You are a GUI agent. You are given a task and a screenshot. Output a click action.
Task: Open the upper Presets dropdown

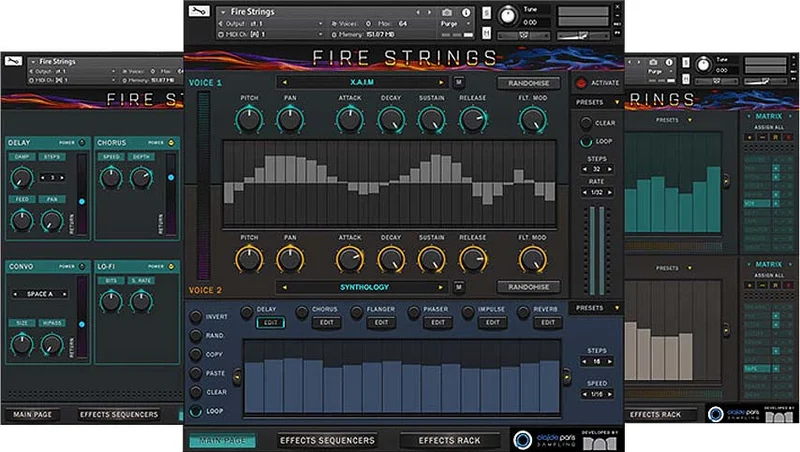[597, 103]
